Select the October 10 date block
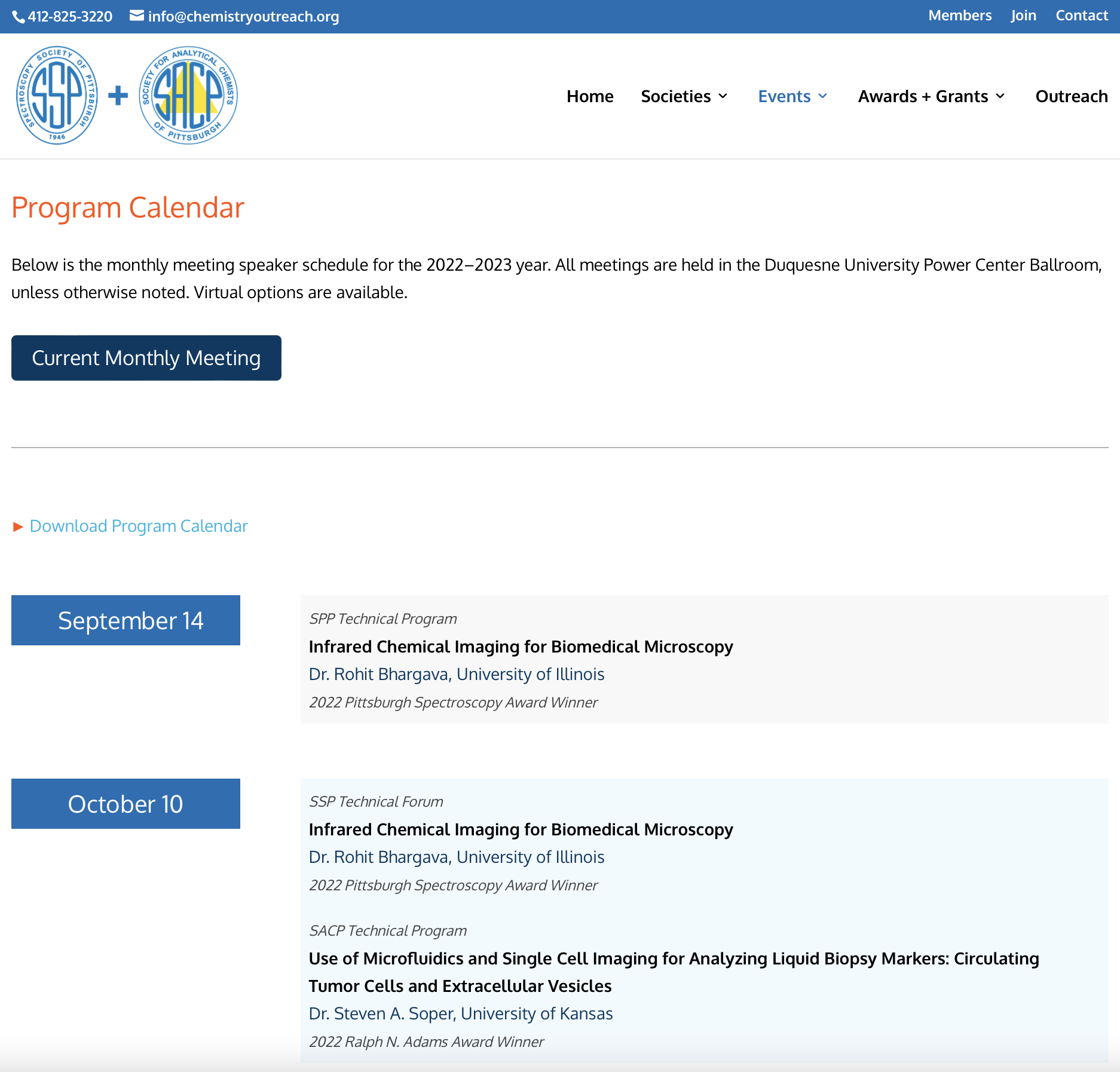The width and height of the screenshot is (1120, 1072). click(126, 804)
